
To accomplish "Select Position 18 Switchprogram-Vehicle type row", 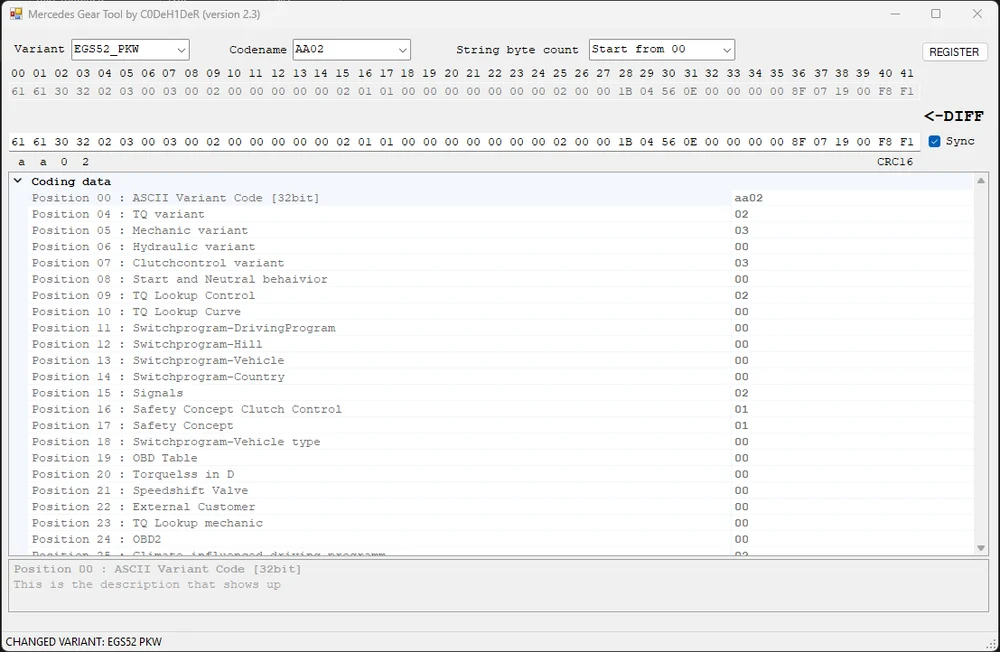I will [x=501, y=442].
